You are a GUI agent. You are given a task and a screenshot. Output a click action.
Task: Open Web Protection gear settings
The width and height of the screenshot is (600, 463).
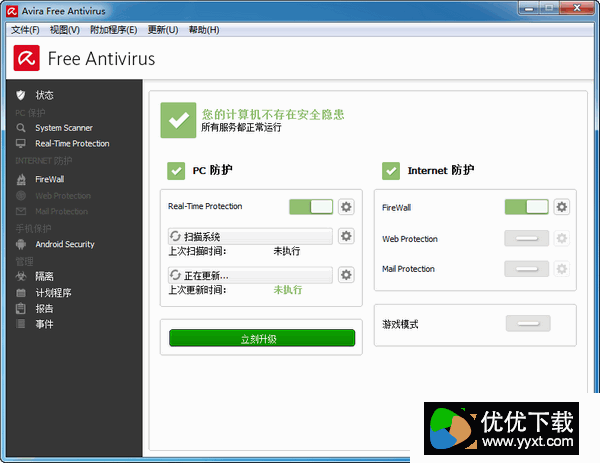point(561,238)
